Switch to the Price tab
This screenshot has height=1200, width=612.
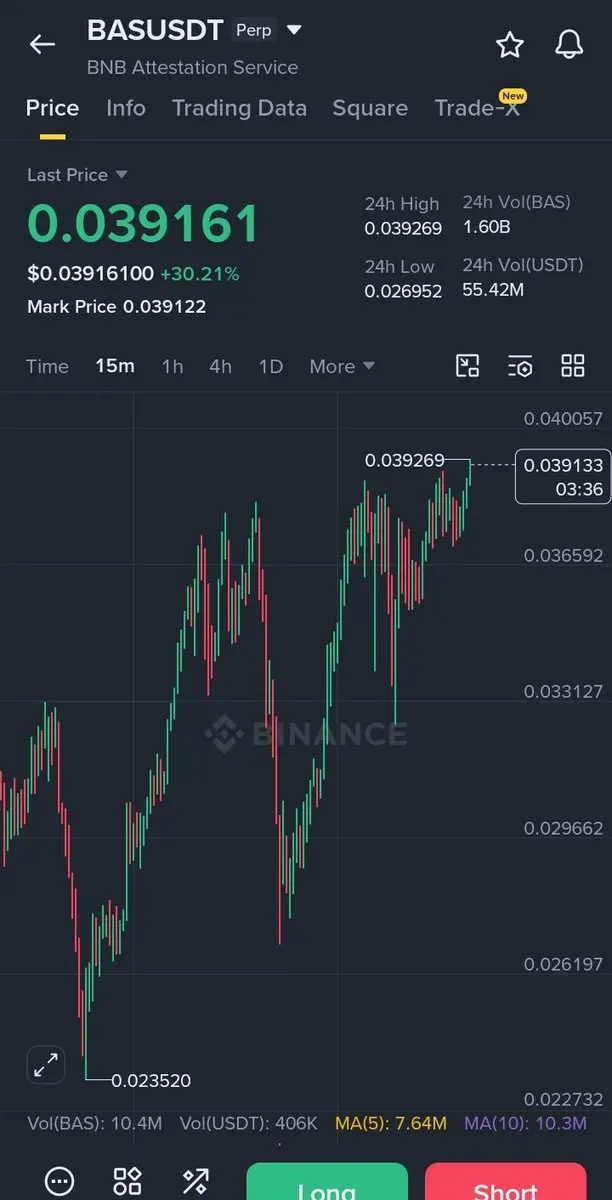point(52,108)
